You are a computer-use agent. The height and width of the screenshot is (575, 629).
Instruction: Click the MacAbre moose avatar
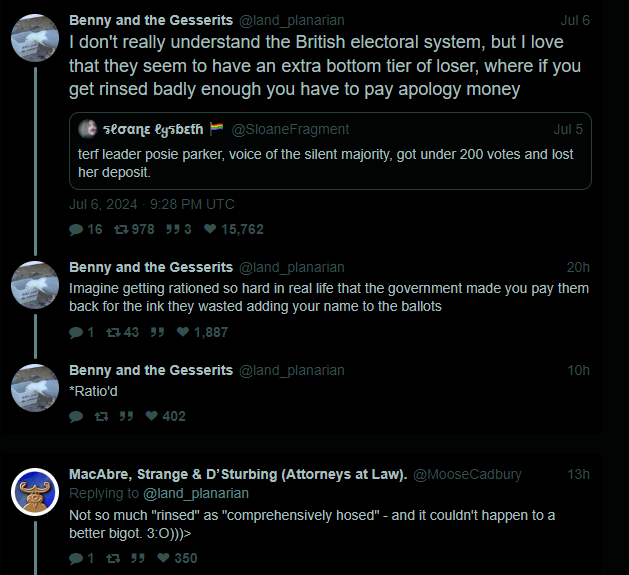(x=35, y=492)
